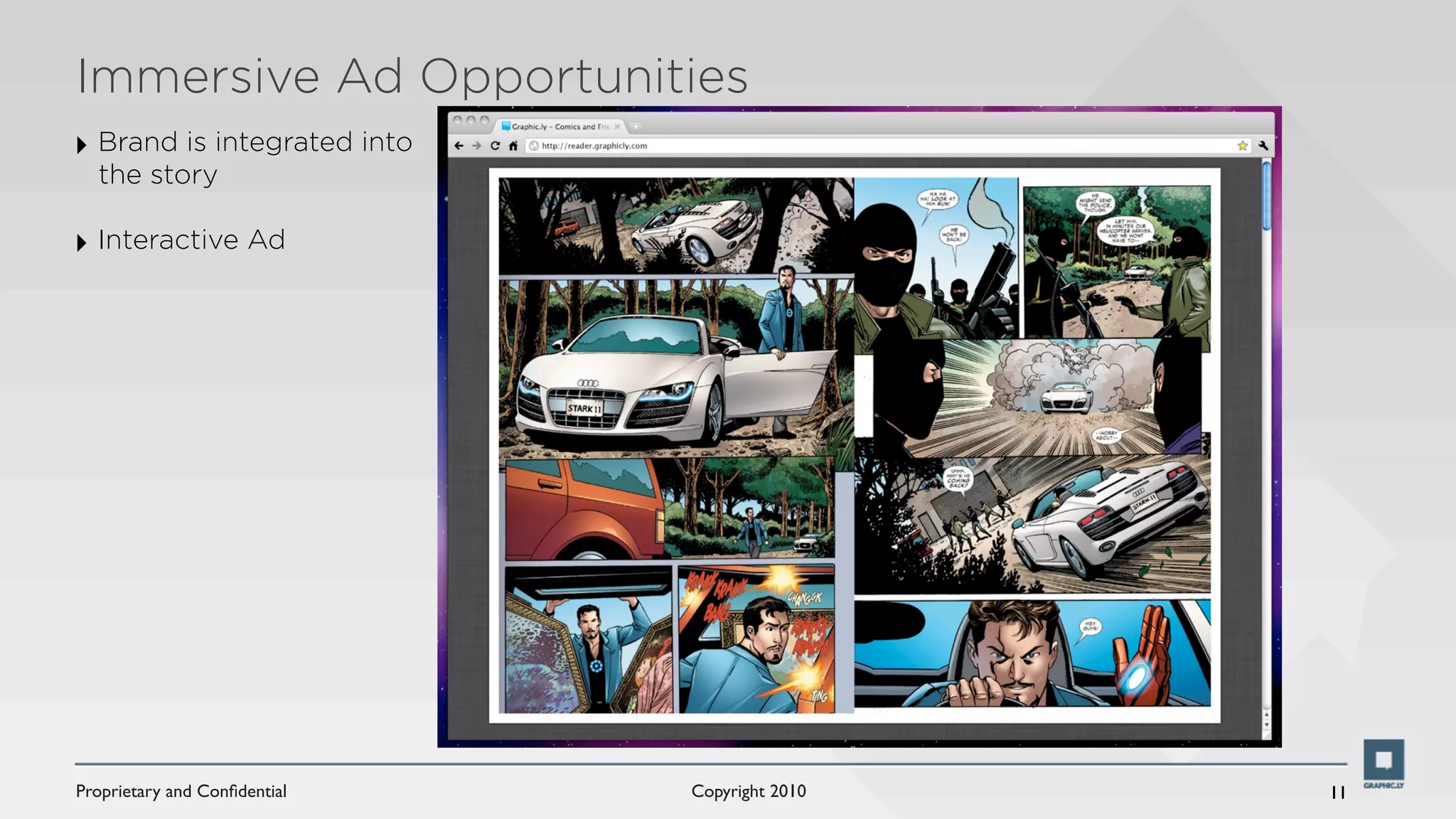Screen dimensions: 1456x819
Task: Open the wrench settings menu
Action: click(x=1263, y=146)
